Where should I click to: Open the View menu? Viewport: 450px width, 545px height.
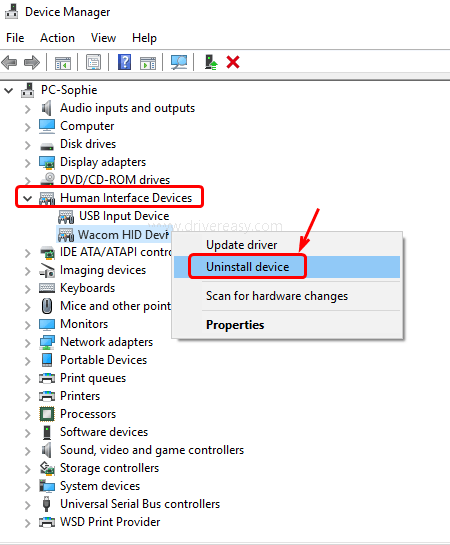(103, 38)
